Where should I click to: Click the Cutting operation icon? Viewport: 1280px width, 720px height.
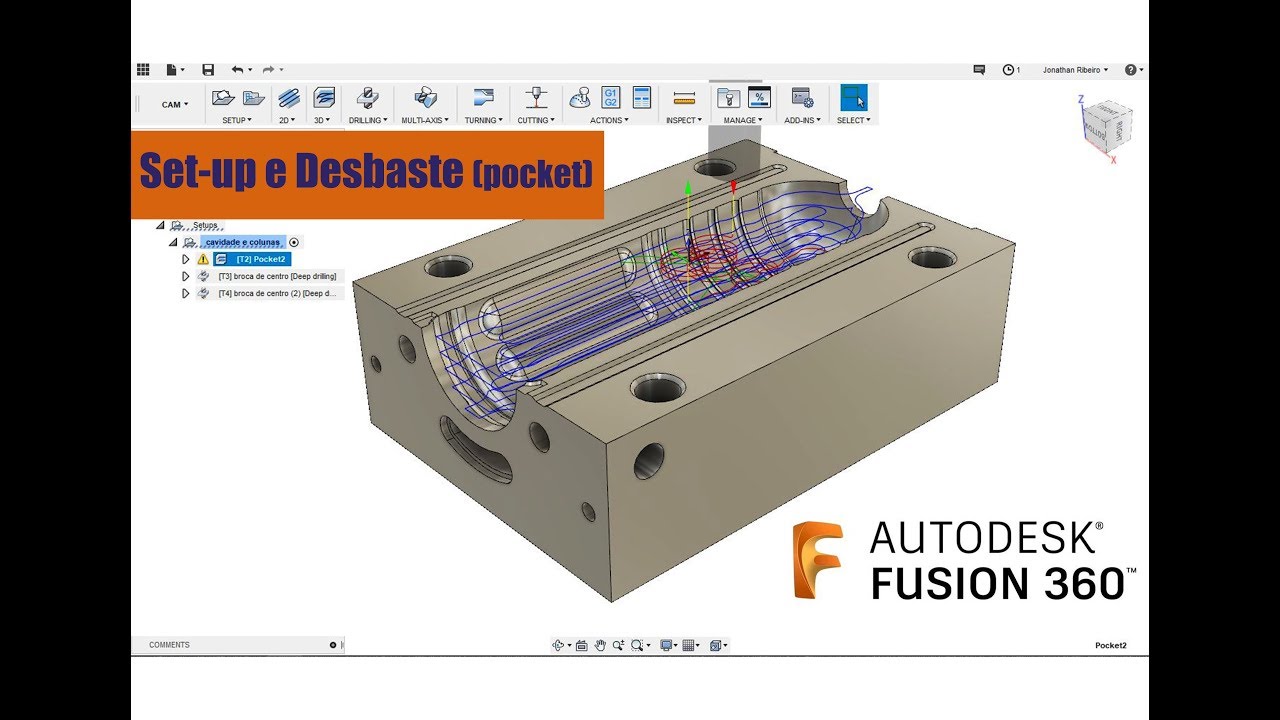pos(538,98)
